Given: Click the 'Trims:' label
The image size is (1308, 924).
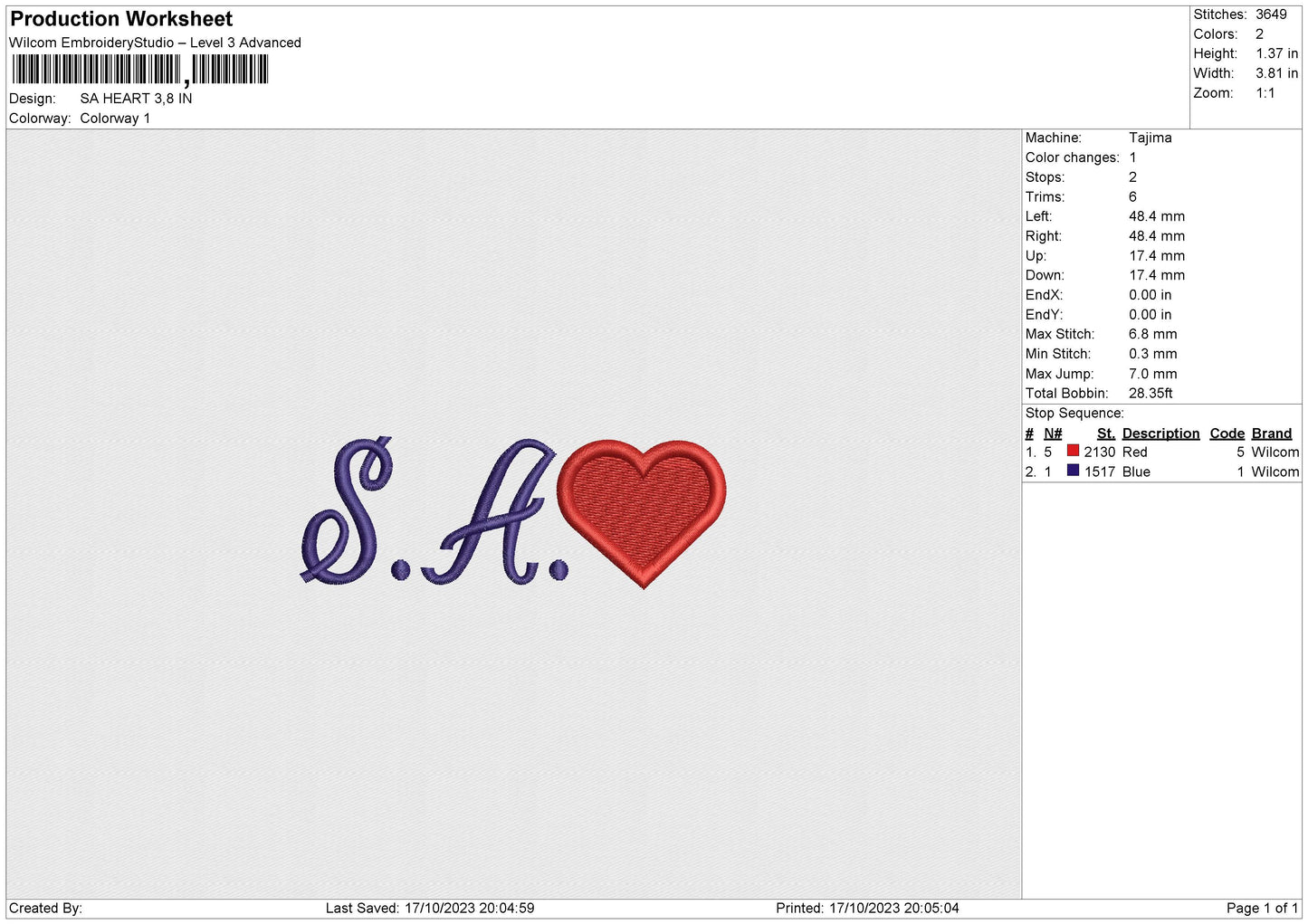Looking at the screenshot, I should [x=1045, y=197].
